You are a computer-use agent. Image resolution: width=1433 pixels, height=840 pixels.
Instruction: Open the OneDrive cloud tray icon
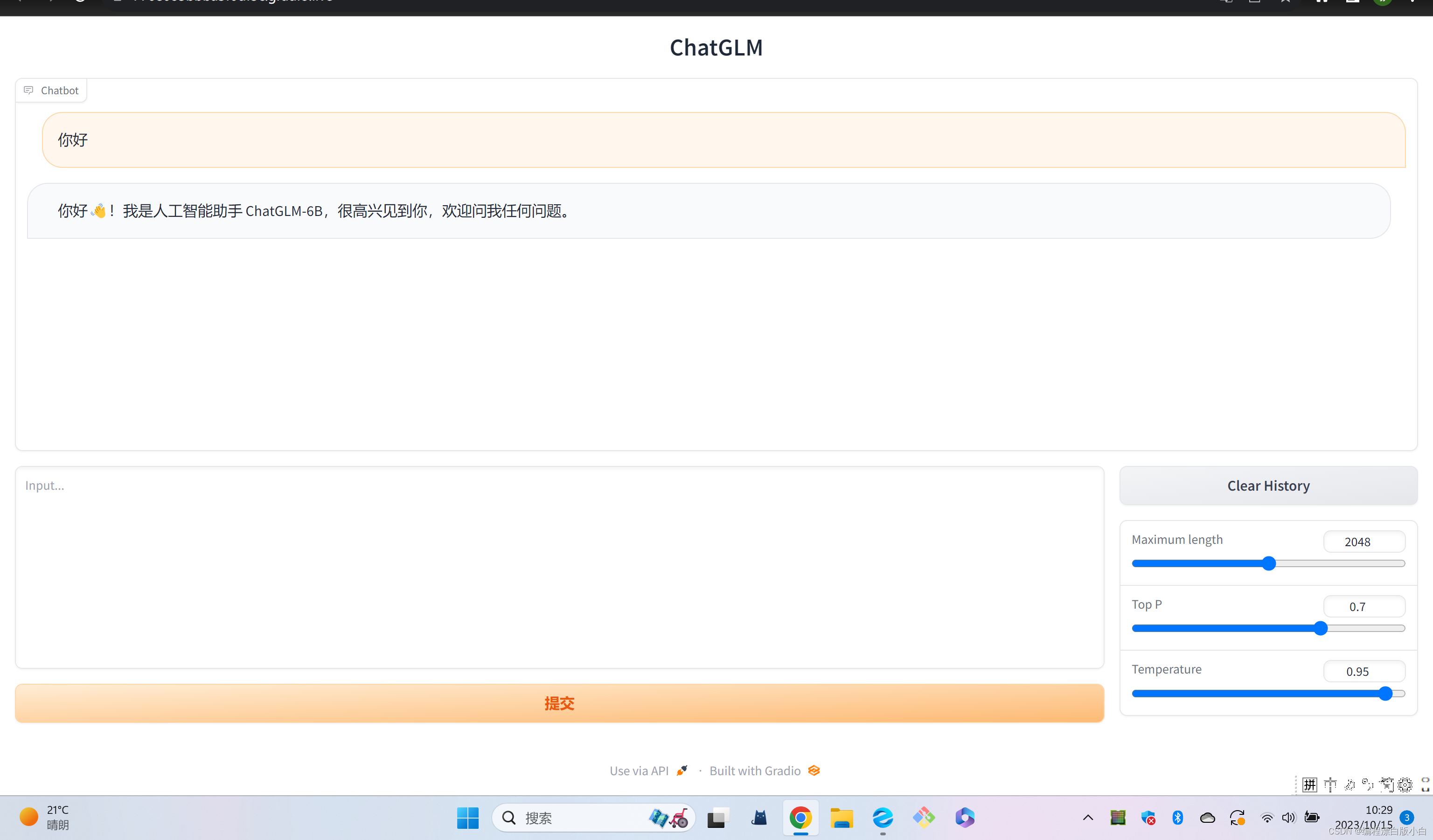tap(1207, 818)
